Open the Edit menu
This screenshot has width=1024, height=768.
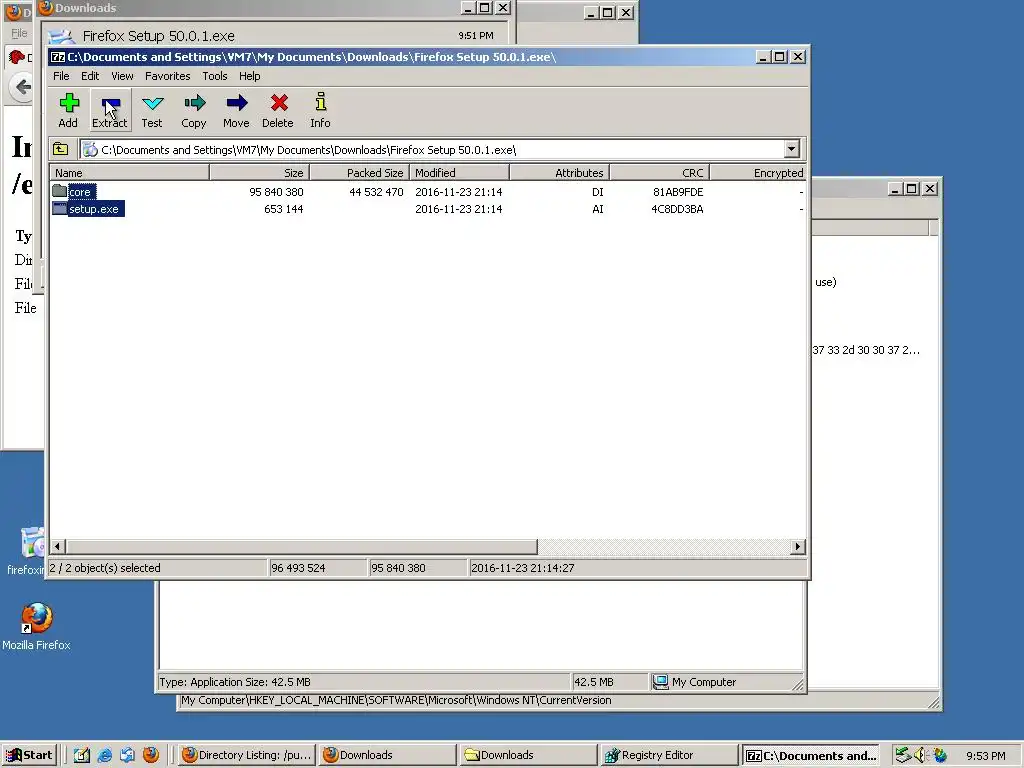pos(90,76)
